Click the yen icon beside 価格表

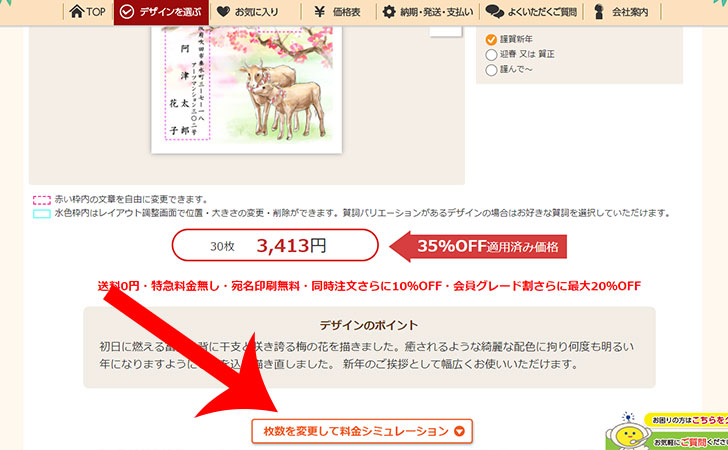[x=319, y=12]
